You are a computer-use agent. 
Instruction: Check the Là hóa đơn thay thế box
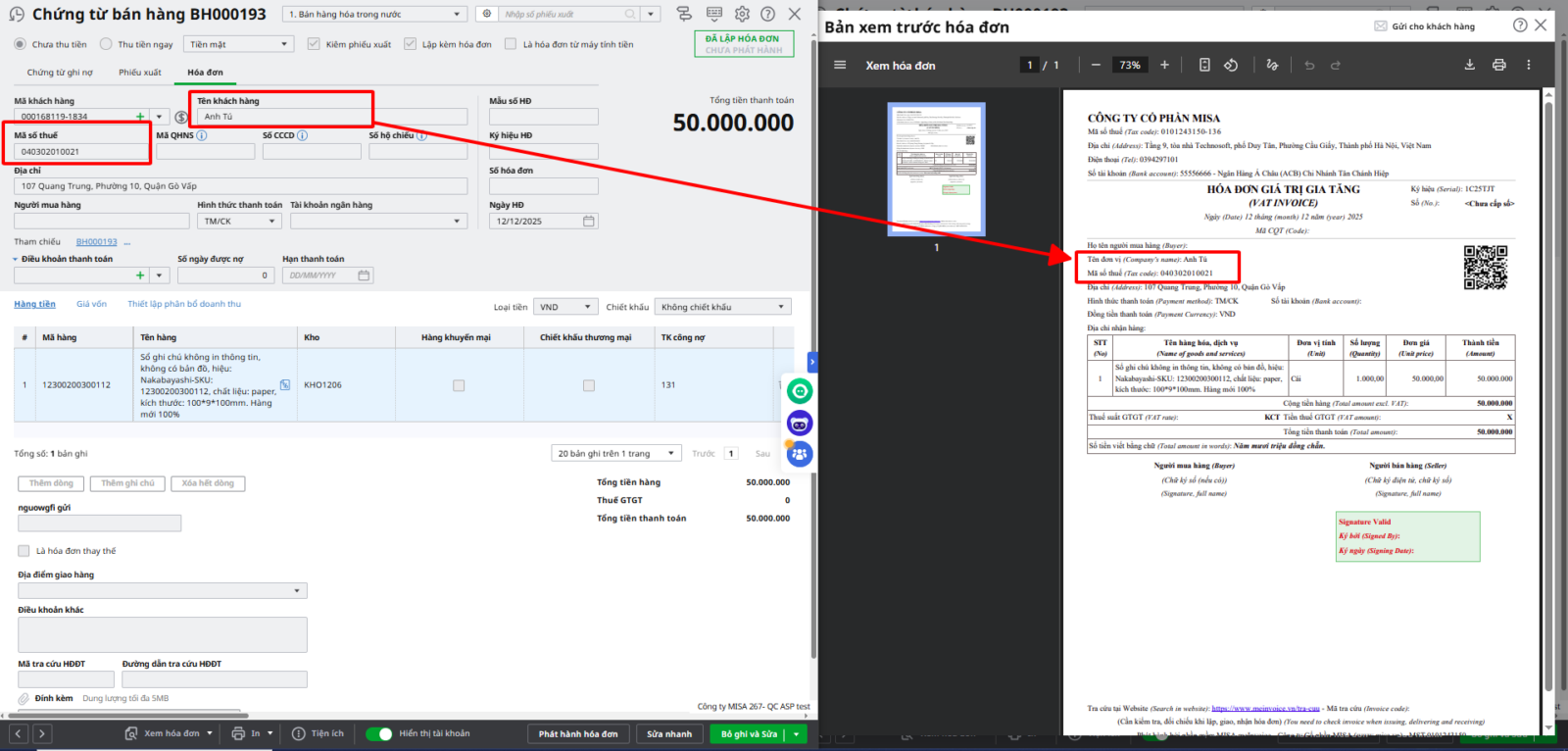point(24,551)
